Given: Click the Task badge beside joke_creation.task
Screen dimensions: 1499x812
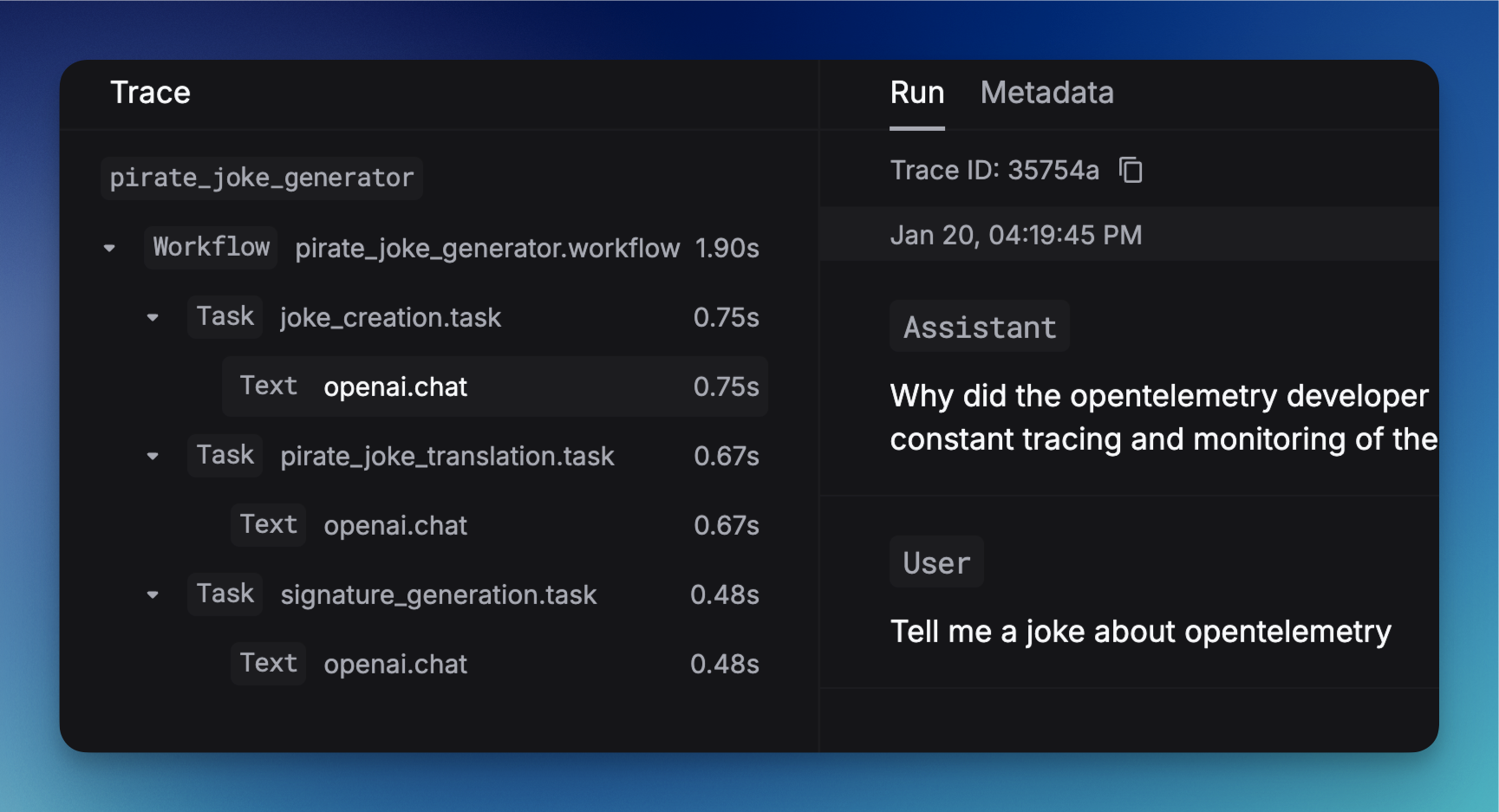Looking at the screenshot, I should click(225, 317).
